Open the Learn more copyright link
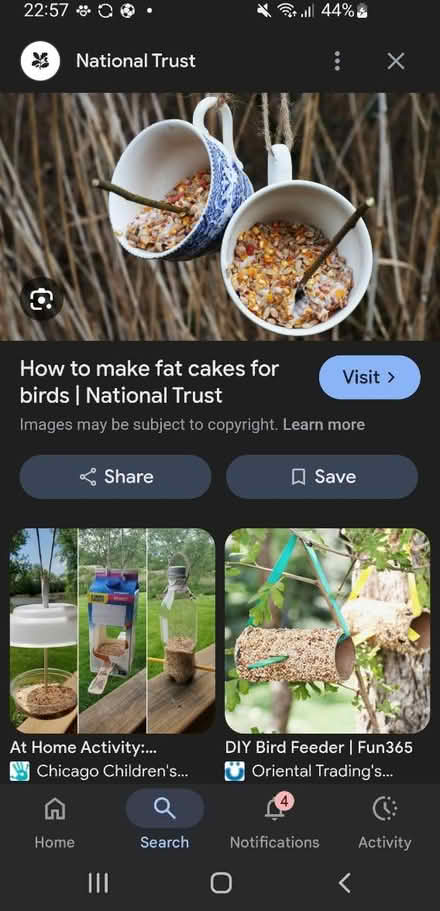 [324, 425]
